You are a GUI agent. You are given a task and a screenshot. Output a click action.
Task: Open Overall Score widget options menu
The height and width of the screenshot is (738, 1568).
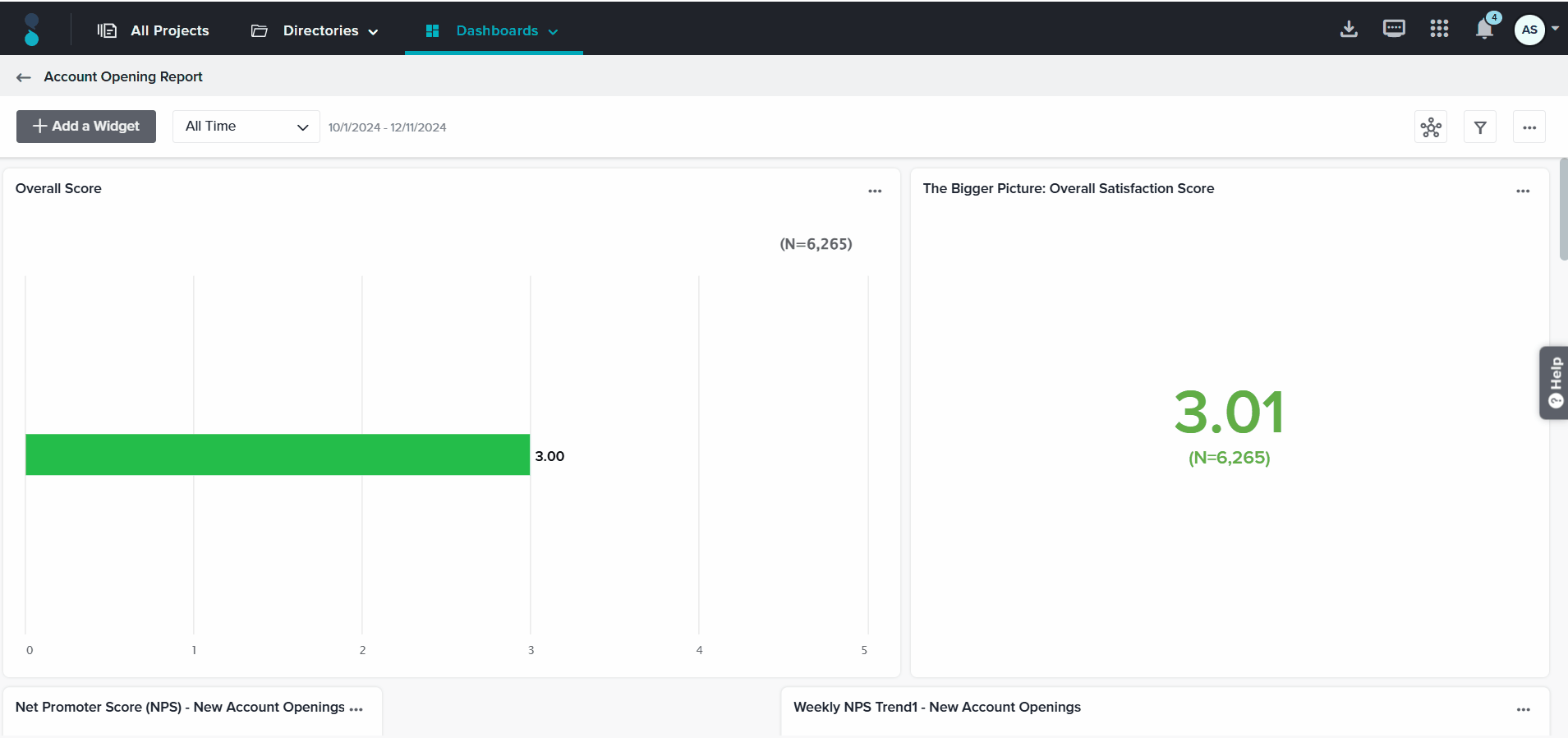click(875, 191)
